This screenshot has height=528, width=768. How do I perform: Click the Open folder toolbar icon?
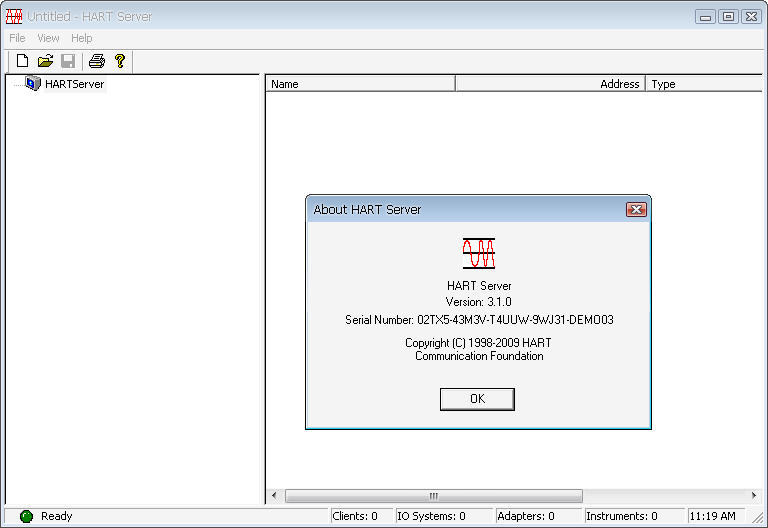coord(45,61)
